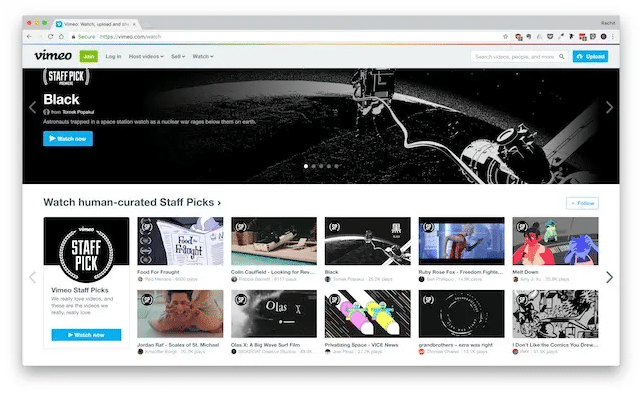Click the Staff Pick badge on the hero banner

pos(66,77)
